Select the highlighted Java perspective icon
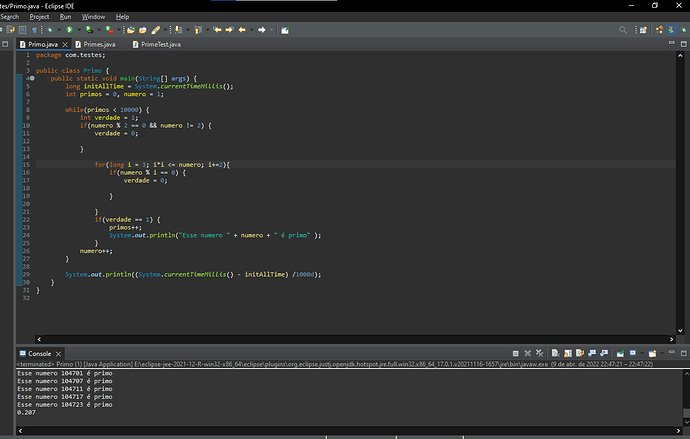Viewport: 690px width, 439px height. pos(671,30)
